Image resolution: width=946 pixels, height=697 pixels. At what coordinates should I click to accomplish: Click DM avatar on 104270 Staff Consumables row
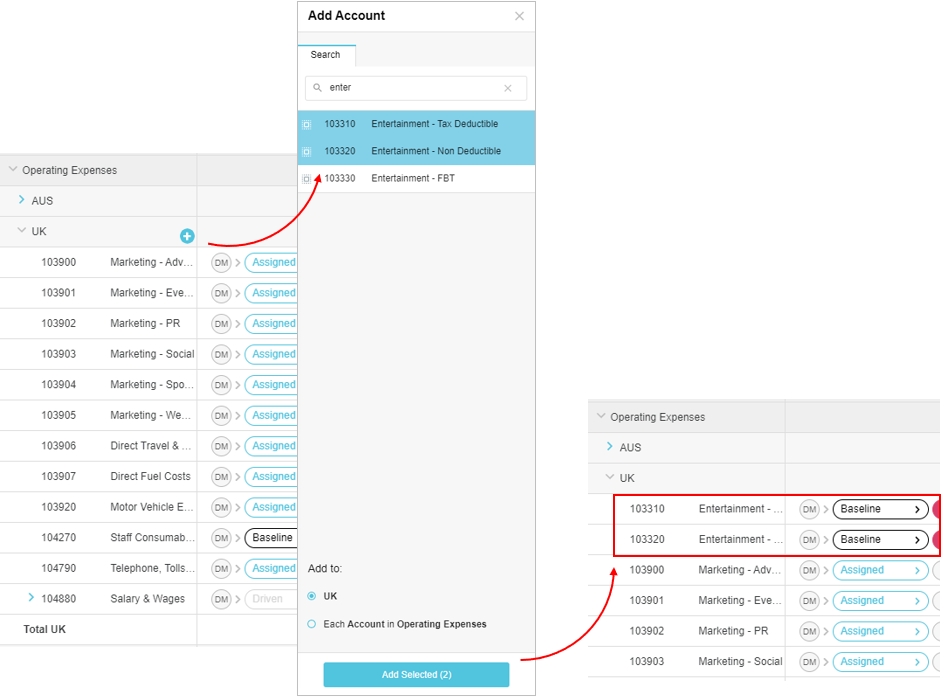[221, 538]
